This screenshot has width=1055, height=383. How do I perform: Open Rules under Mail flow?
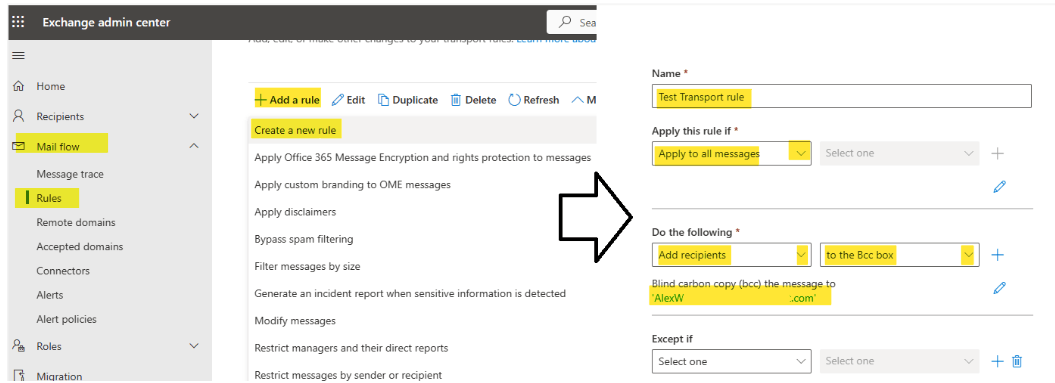click(48, 198)
